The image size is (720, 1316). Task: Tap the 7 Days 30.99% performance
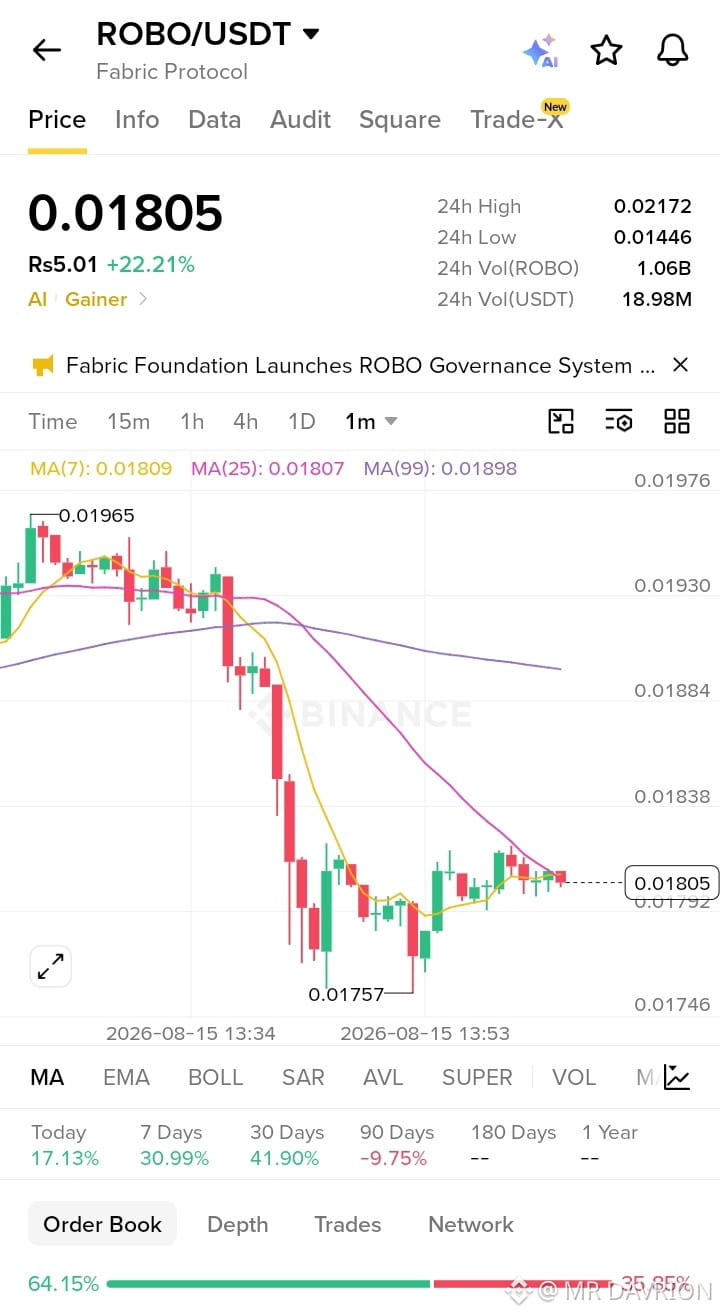[174, 1145]
